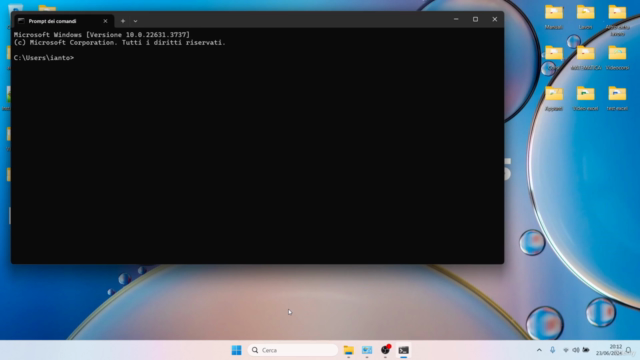
Task: Click the Microsoft Corporation copyright line
Action: click(119, 42)
